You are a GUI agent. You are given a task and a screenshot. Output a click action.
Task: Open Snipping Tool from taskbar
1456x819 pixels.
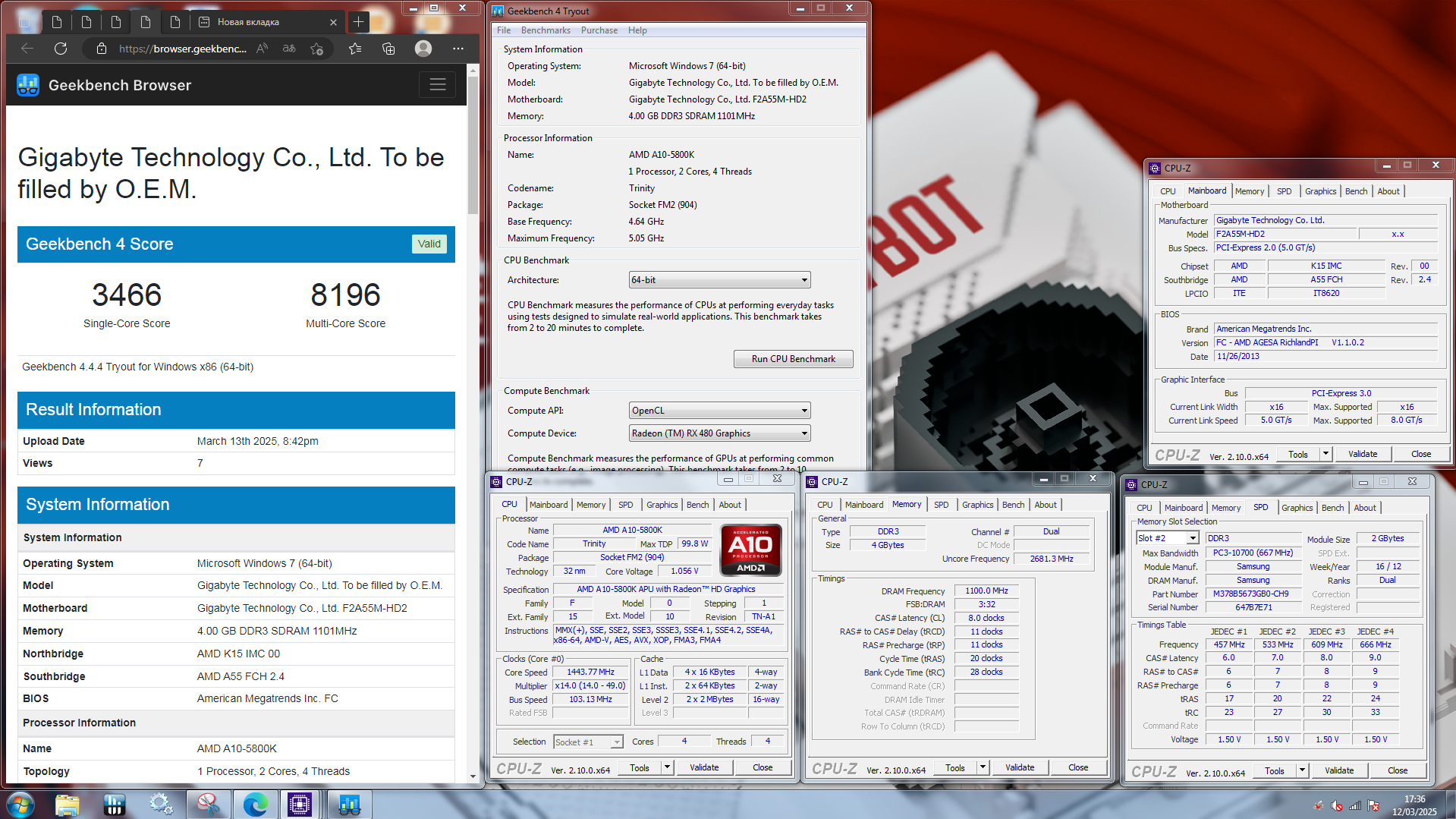pyautogui.click(x=208, y=804)
